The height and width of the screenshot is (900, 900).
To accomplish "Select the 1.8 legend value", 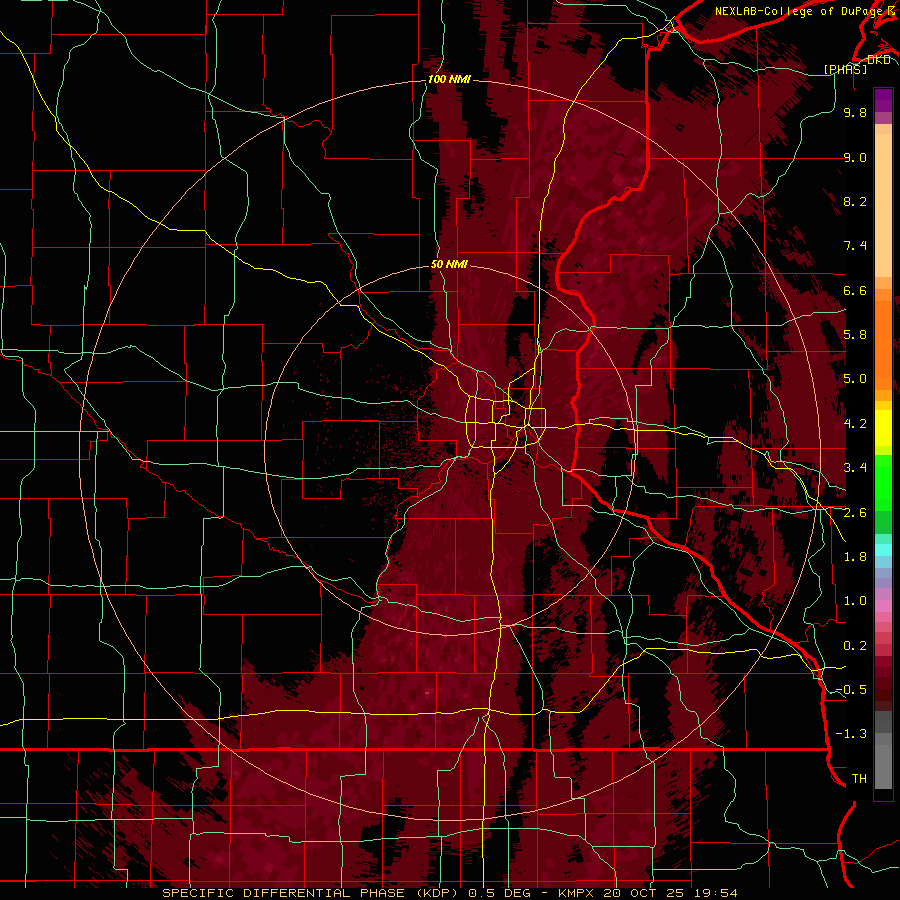I will [855, 557].
